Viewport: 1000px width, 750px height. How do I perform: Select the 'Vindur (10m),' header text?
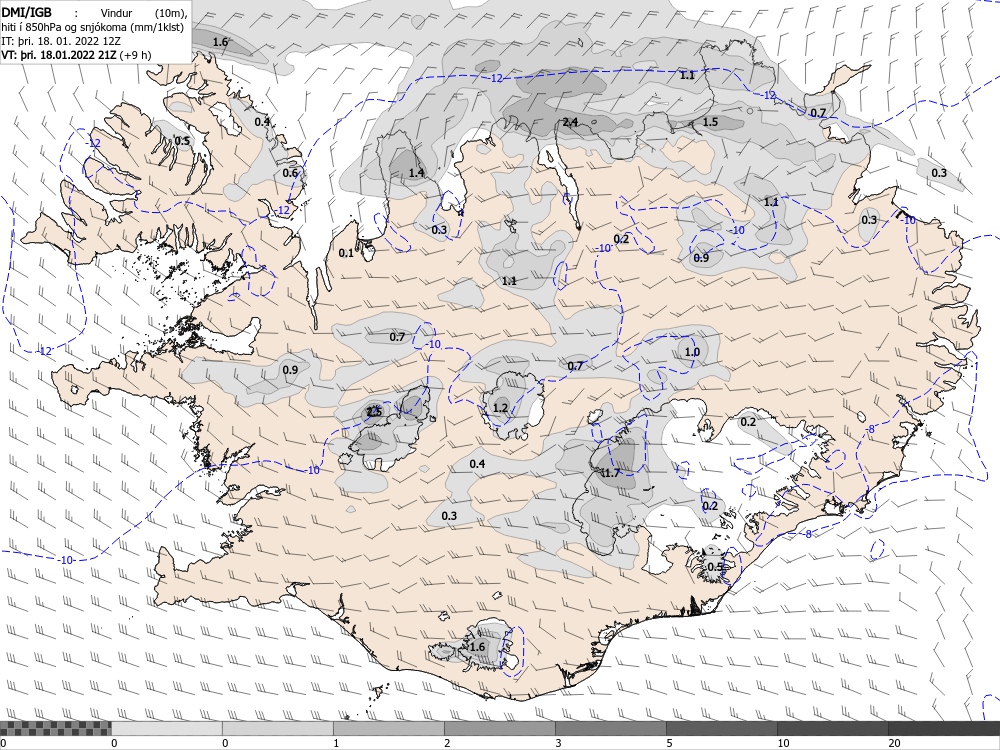[143, 13]
